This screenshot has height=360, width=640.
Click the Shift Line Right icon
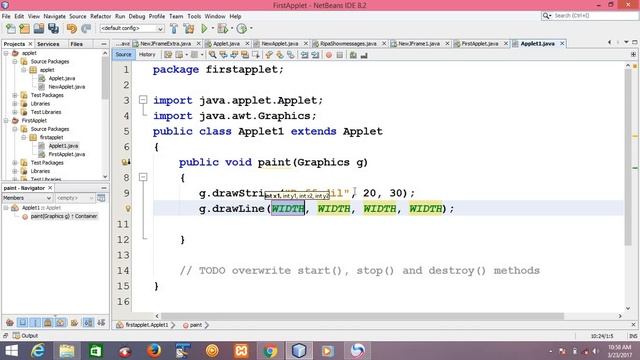tap(315, 55)
